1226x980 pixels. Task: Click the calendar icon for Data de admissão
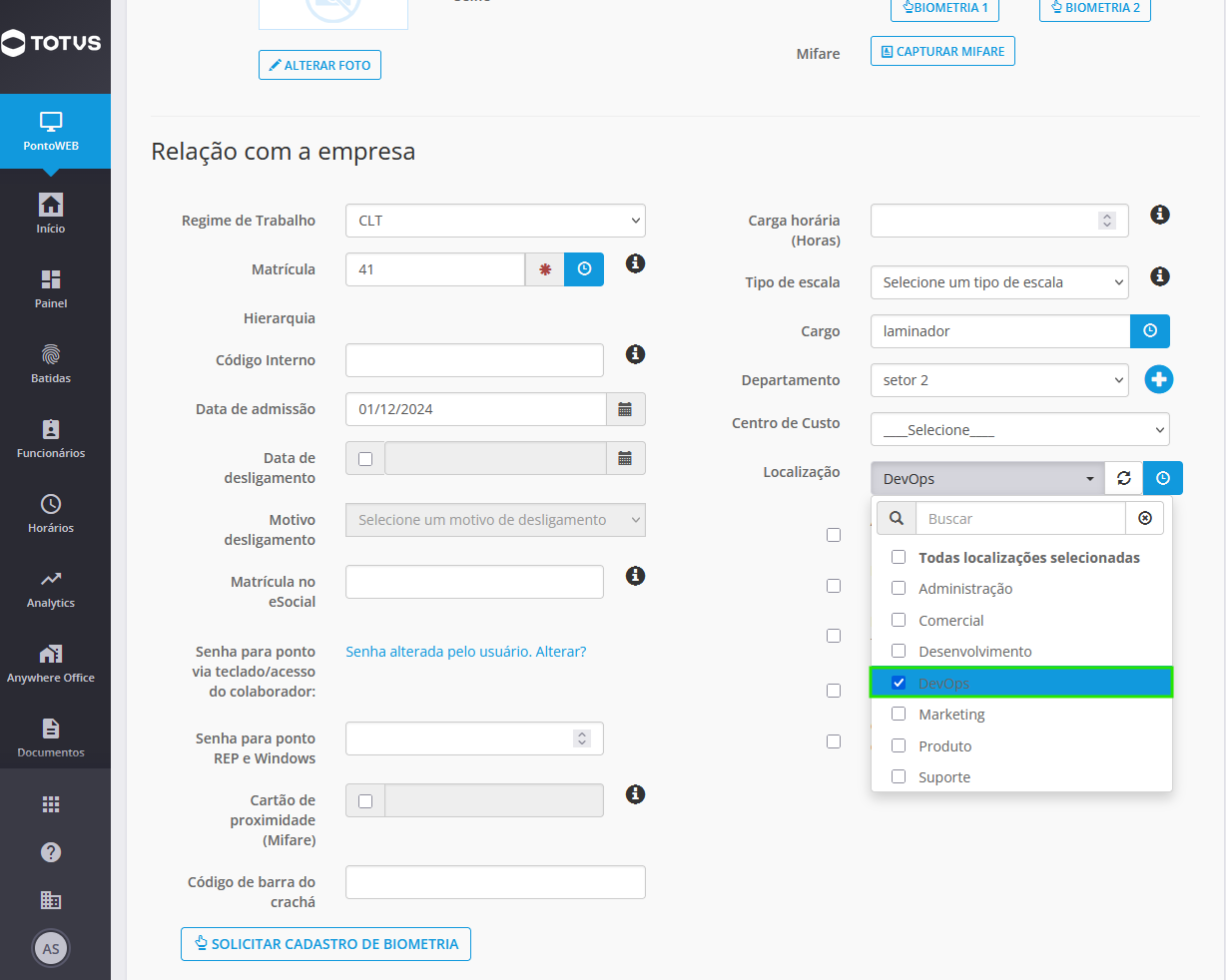pyautogui.click(x=625, y=409)
